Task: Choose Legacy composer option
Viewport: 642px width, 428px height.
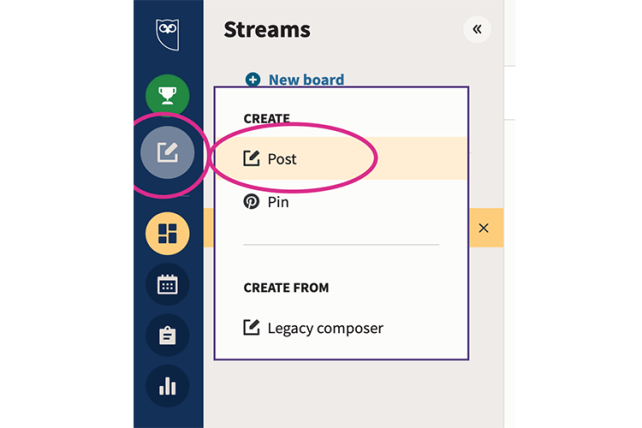Action: point(325,327)
